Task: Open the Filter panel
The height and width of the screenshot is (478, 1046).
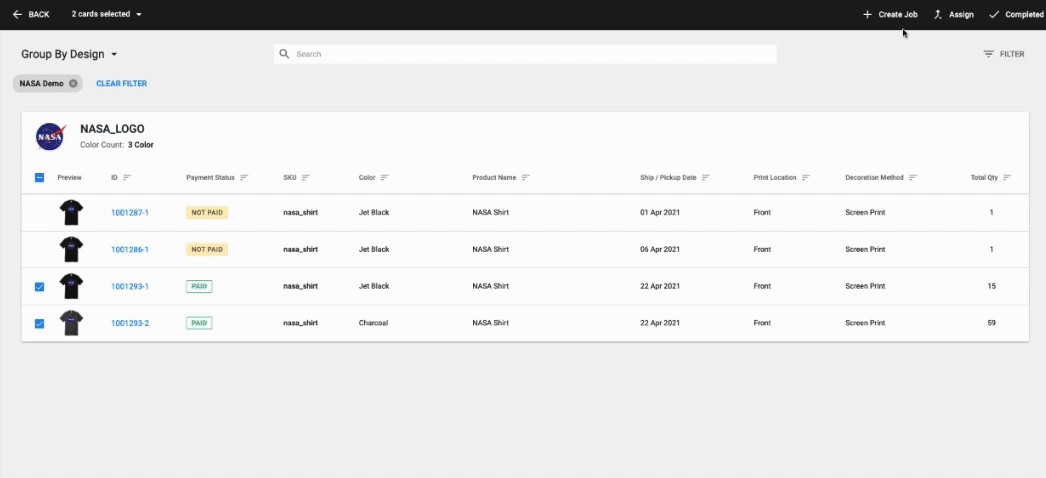Action: click(x=1004, y=54)
